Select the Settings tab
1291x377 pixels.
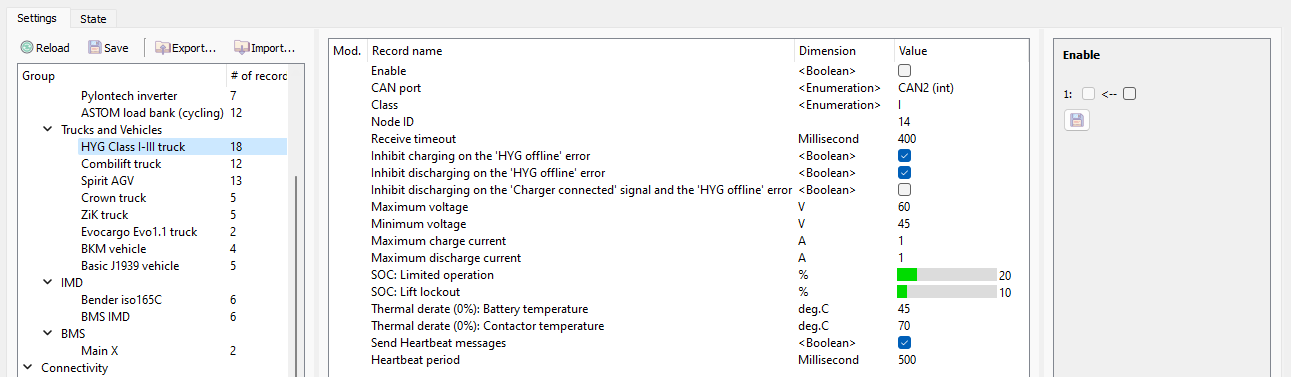36,17
